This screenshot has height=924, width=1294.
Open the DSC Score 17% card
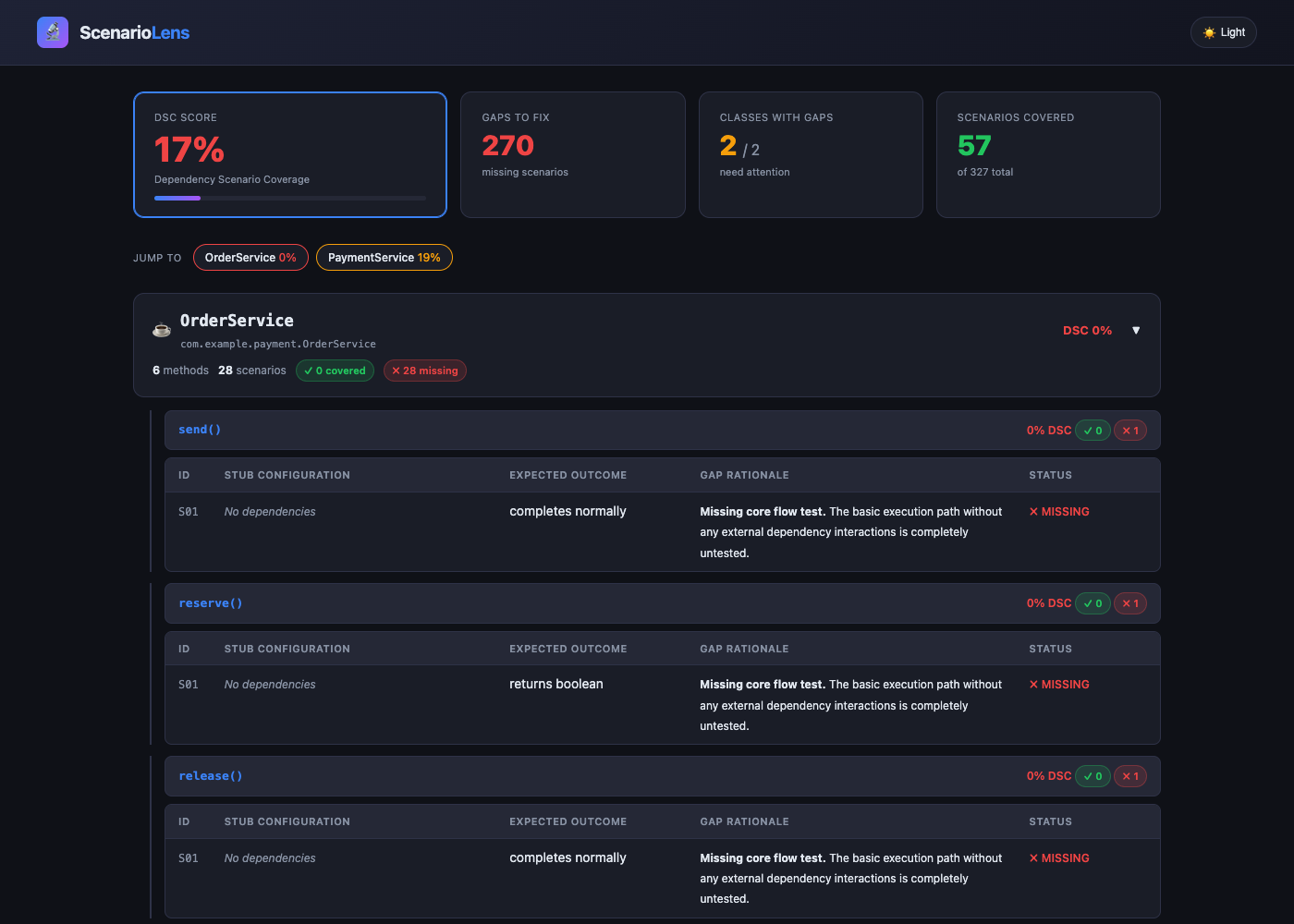290,154
